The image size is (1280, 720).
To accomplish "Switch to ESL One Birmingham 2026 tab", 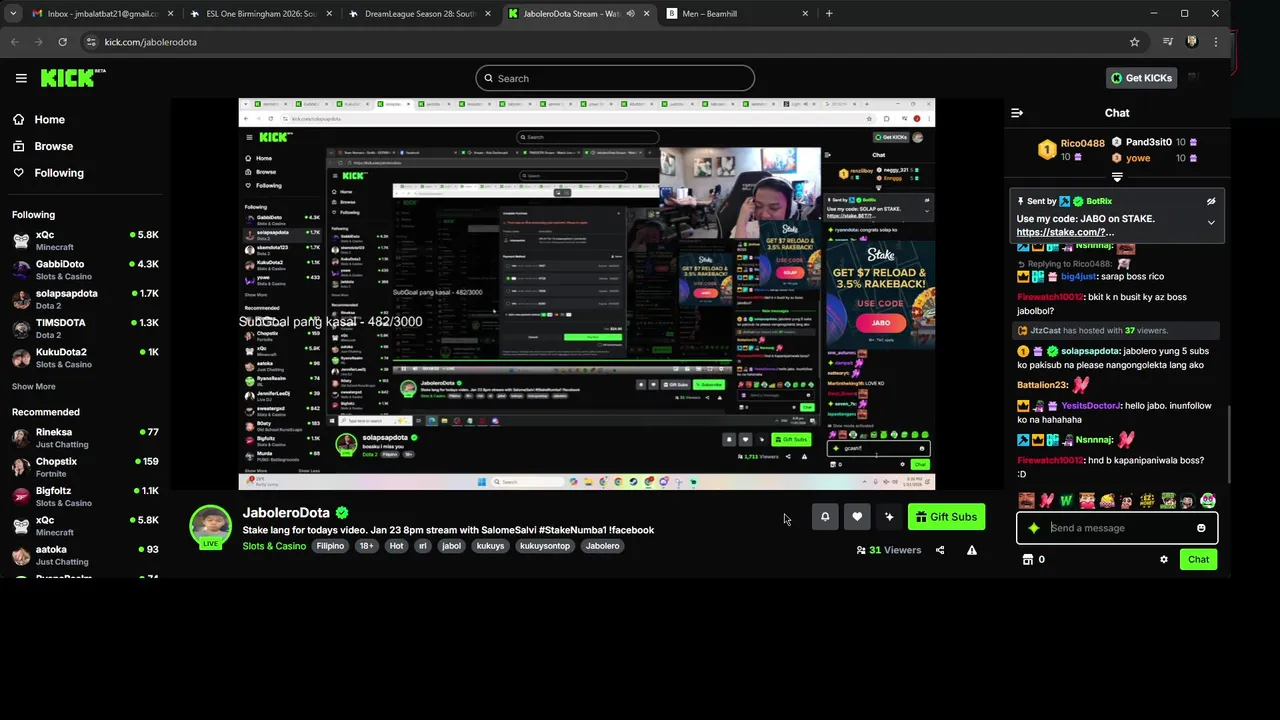I will (x=260, y=14).
